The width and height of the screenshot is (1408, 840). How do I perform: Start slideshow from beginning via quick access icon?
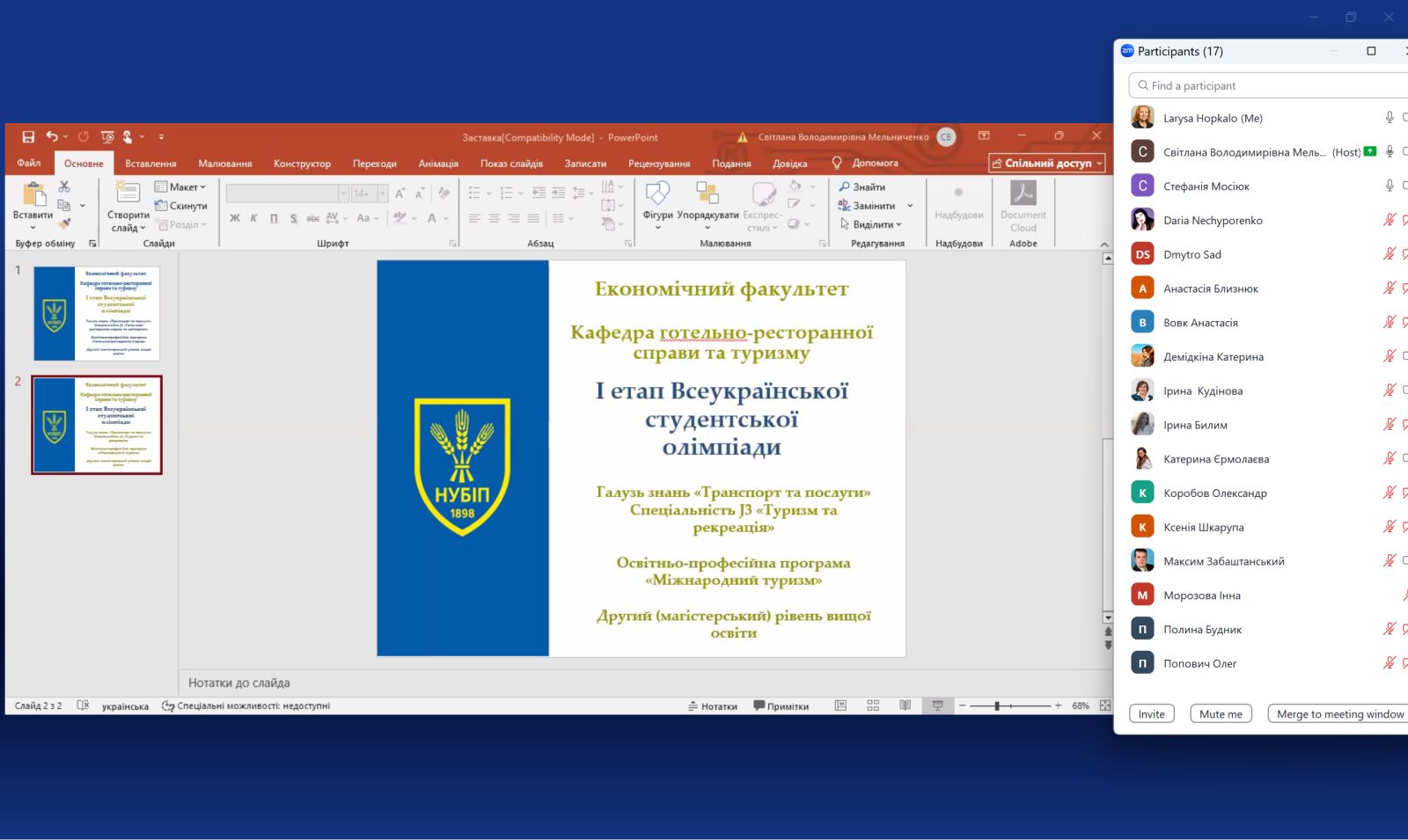[107, 137]
